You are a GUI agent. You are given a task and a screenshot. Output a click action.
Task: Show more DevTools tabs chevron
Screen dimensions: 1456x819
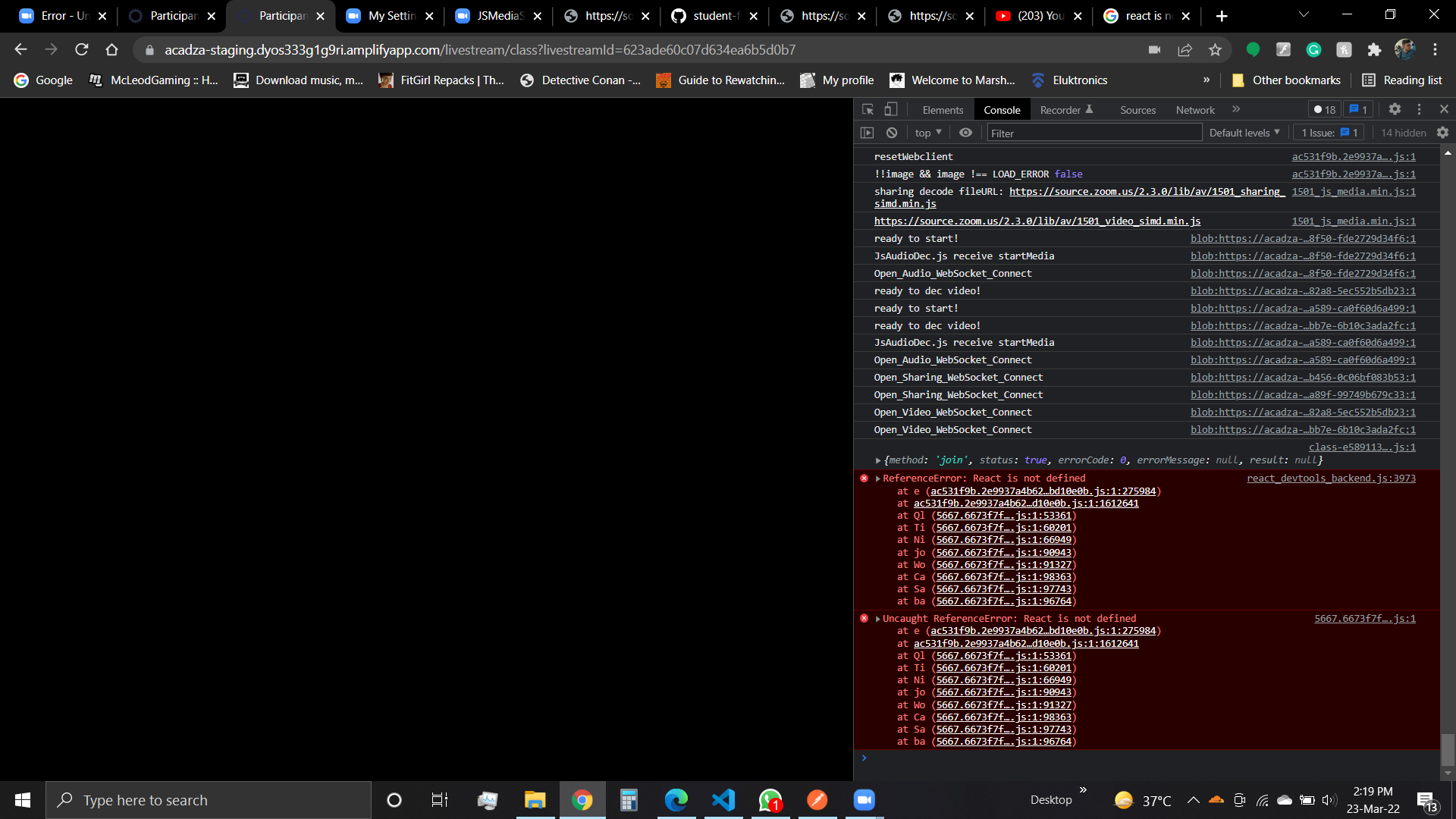click(1236, 109)
